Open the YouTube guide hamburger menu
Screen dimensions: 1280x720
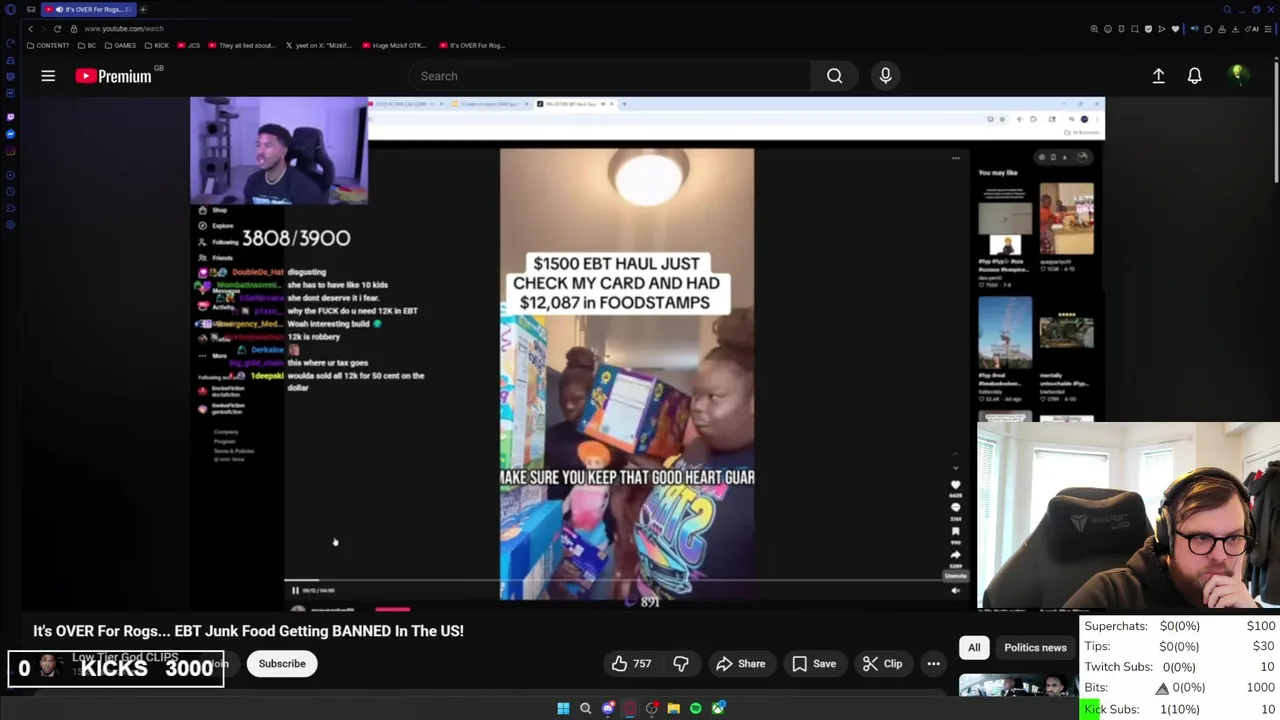48,76
